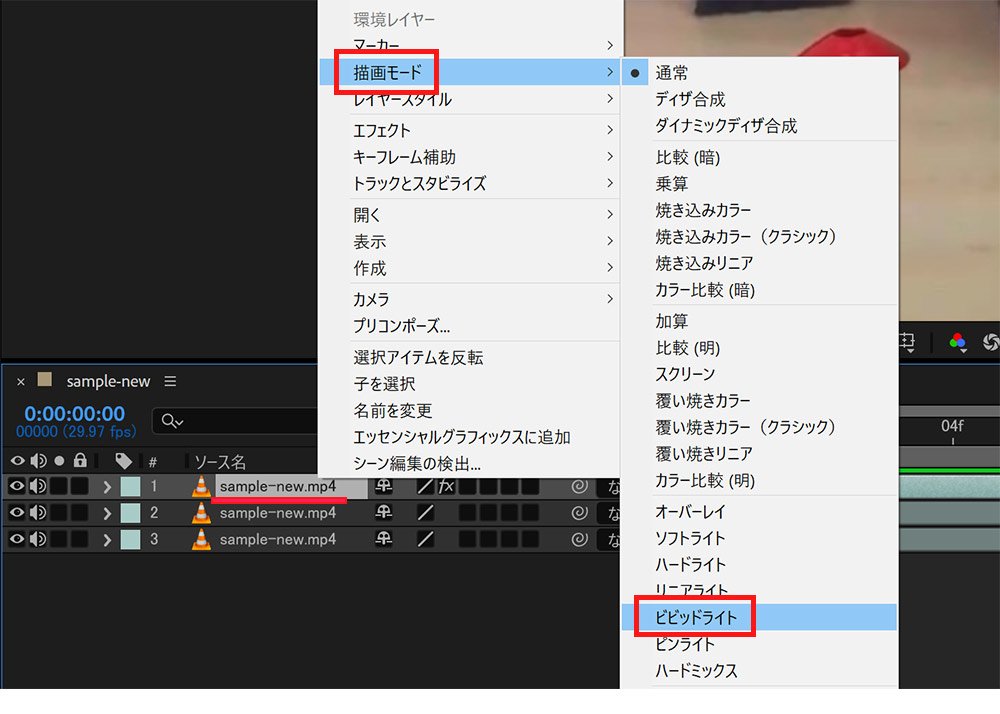
Task: Open the エフェクト submenu
Action: coord(469,130)
